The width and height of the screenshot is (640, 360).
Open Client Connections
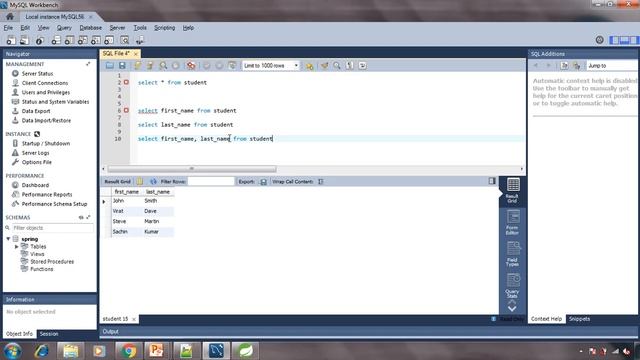coord(45,83)
